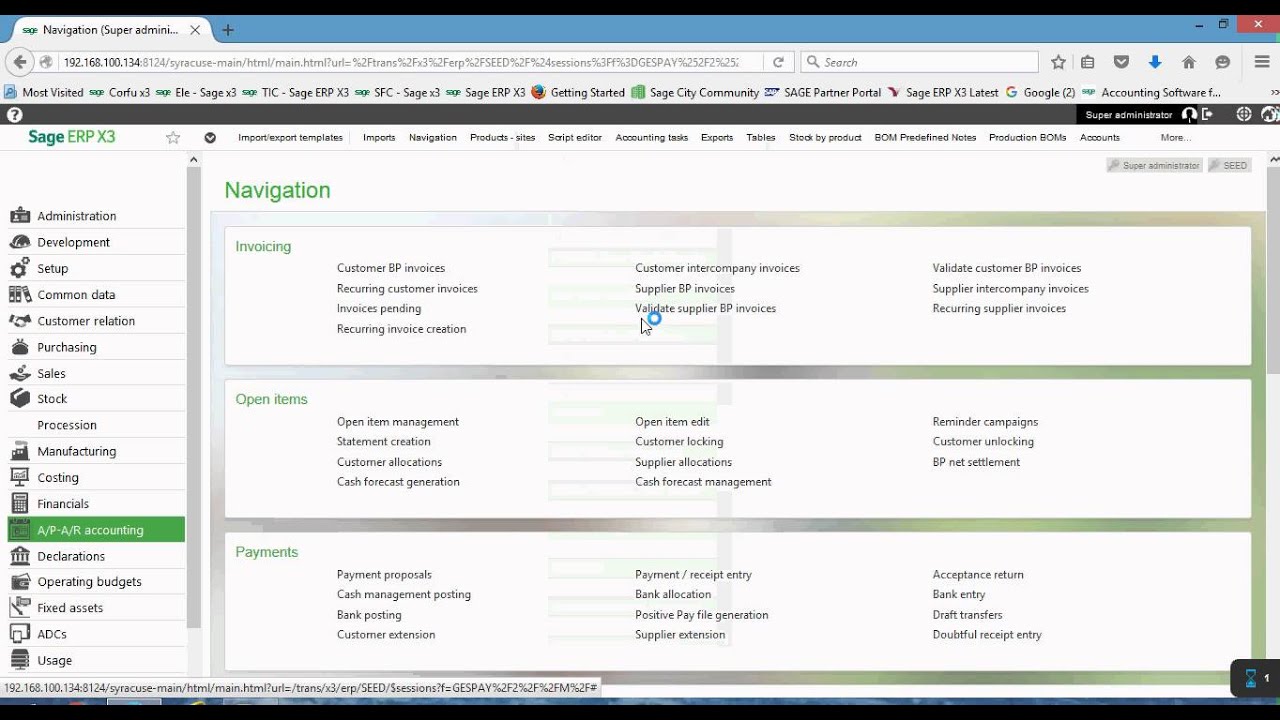This screenshot has width=1280, height=720.
Task: Open the More... menu in Sage toolbar
Action: point(1176,138)
